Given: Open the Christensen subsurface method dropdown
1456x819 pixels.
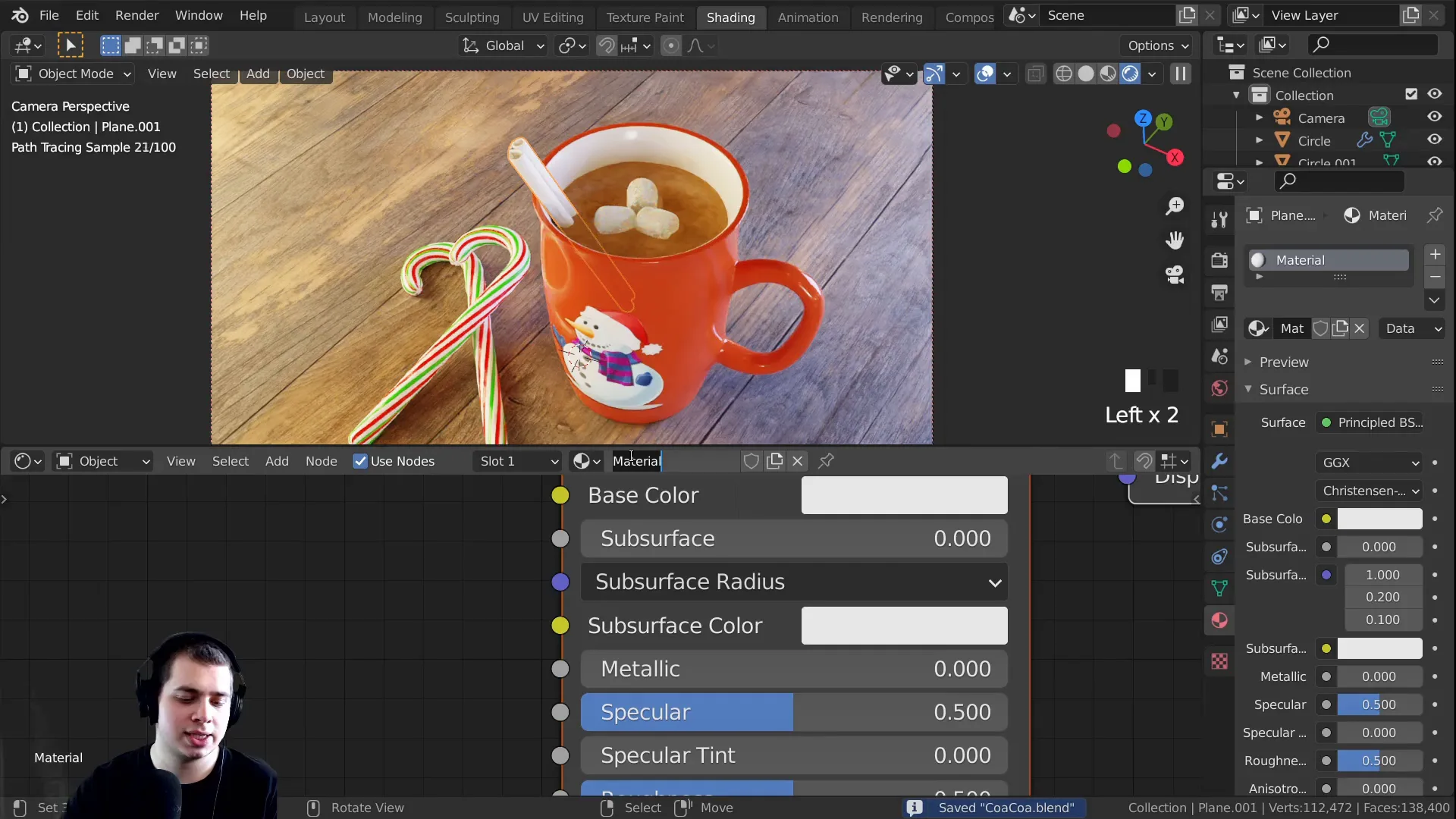Looking at the screenshot, I should click(1370, 491).
